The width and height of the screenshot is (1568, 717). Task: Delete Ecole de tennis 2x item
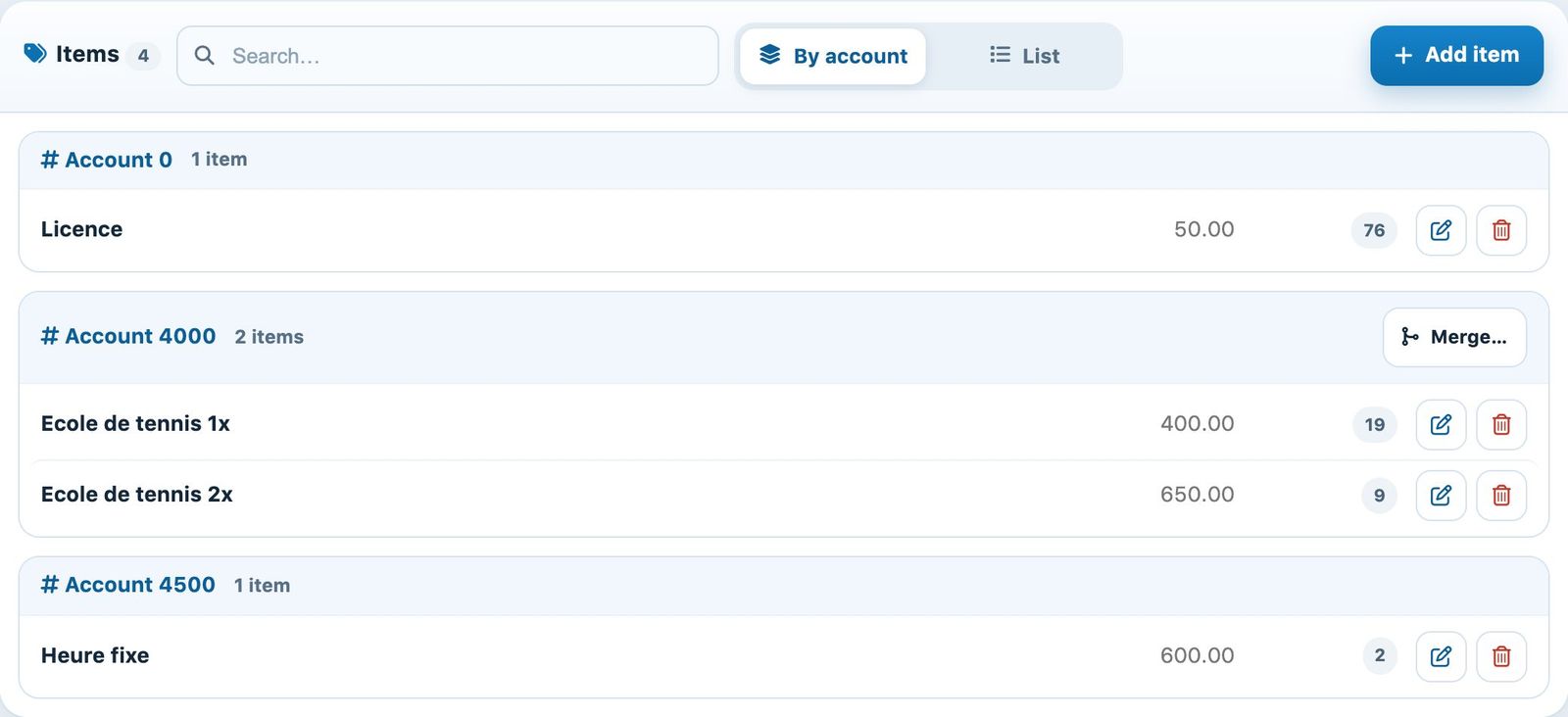pos(1501,495)
